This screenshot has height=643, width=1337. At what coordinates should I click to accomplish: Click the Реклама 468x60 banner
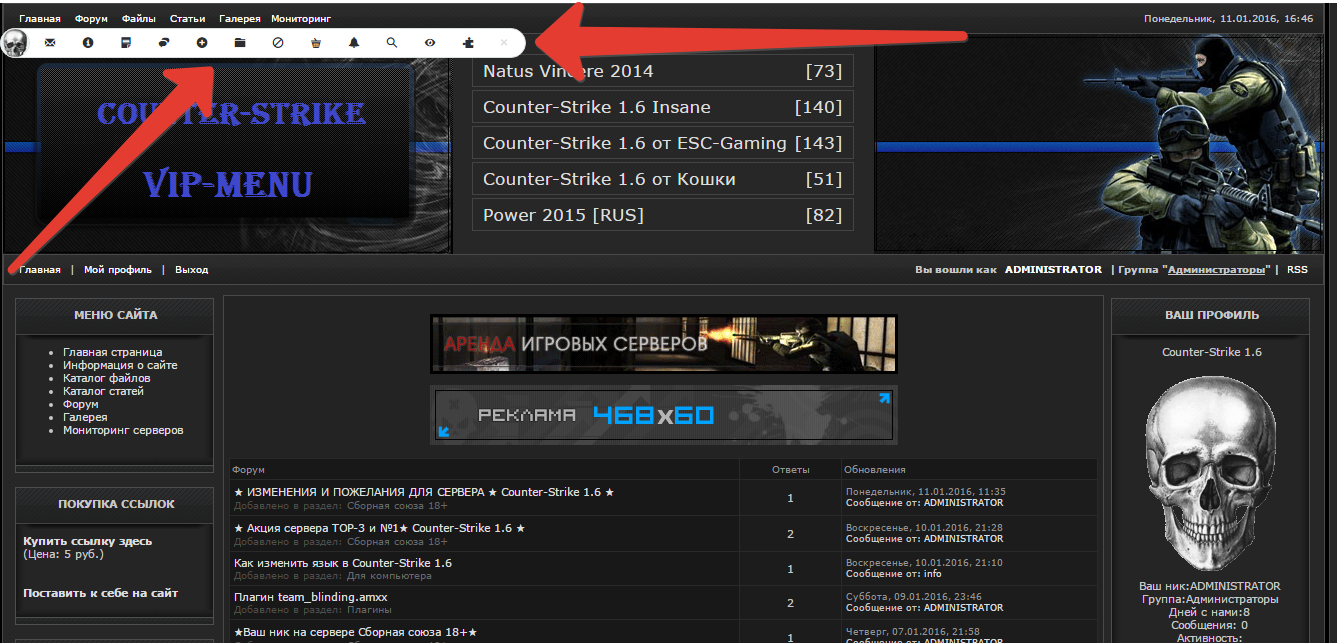click(663, 415)
